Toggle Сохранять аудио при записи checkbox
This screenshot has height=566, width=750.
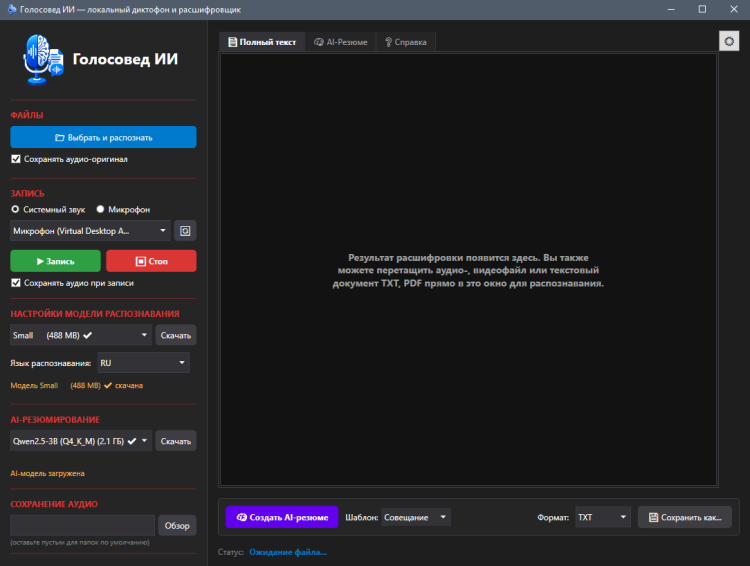(16, 283)
